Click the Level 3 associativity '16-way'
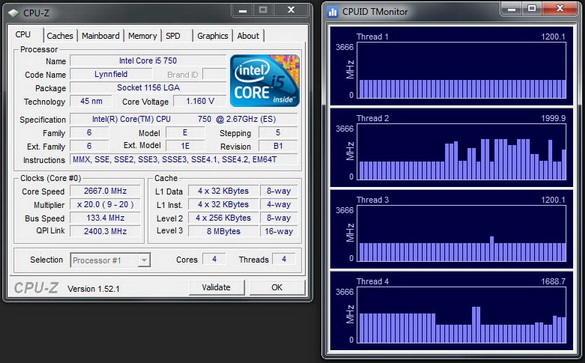 pos(279,231)
